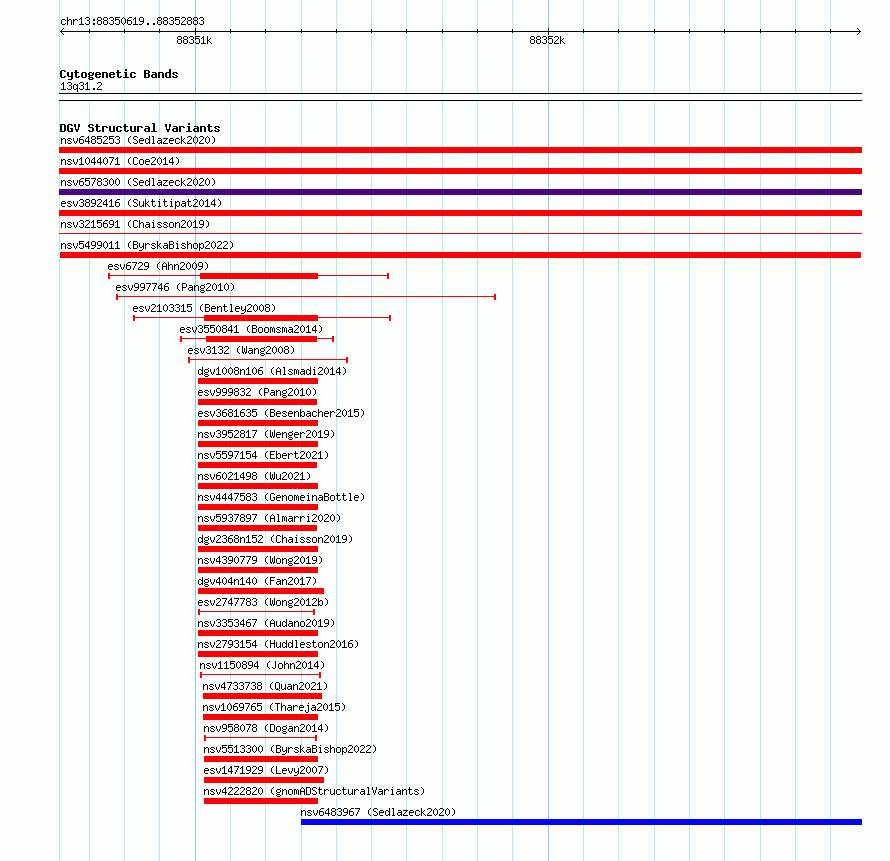Click the red bar under nsv4222820
890x861 pixels.
tap(261, 801)
